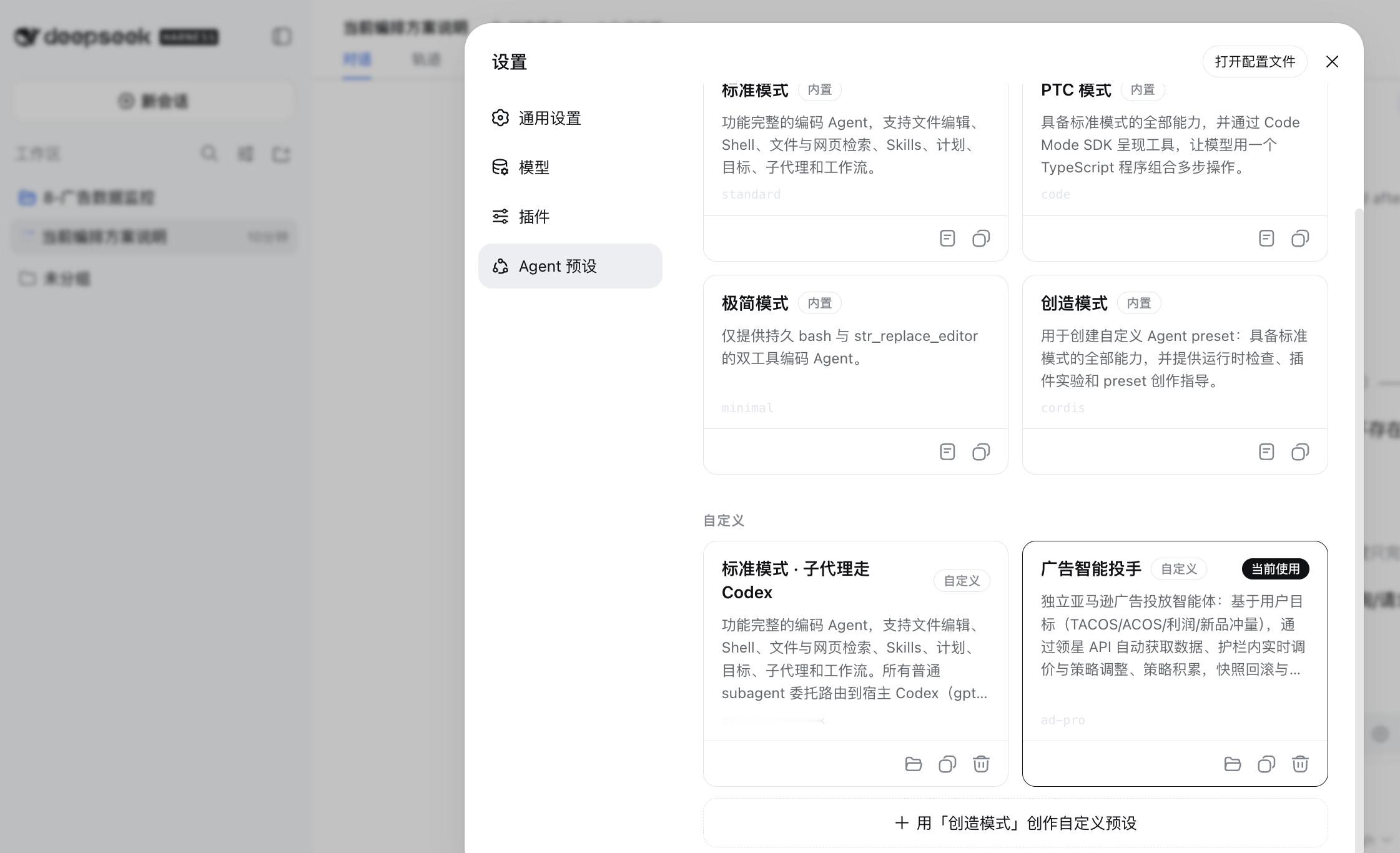Screen dimensions: 1400x853
Task: Click the sliders icon beside 插件
Action: point(500,217)
